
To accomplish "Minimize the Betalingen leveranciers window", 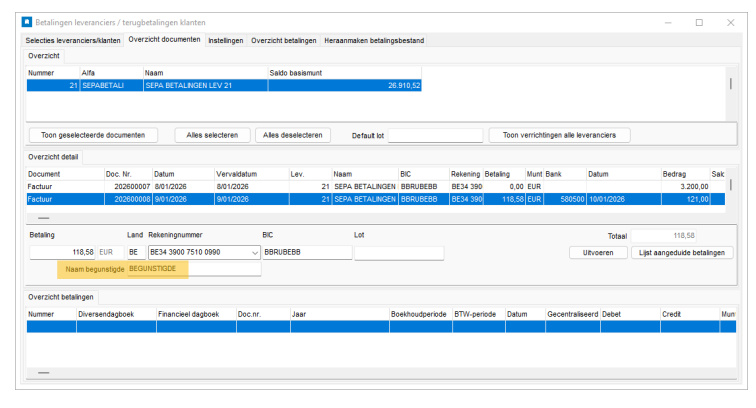I will [668, 23].
